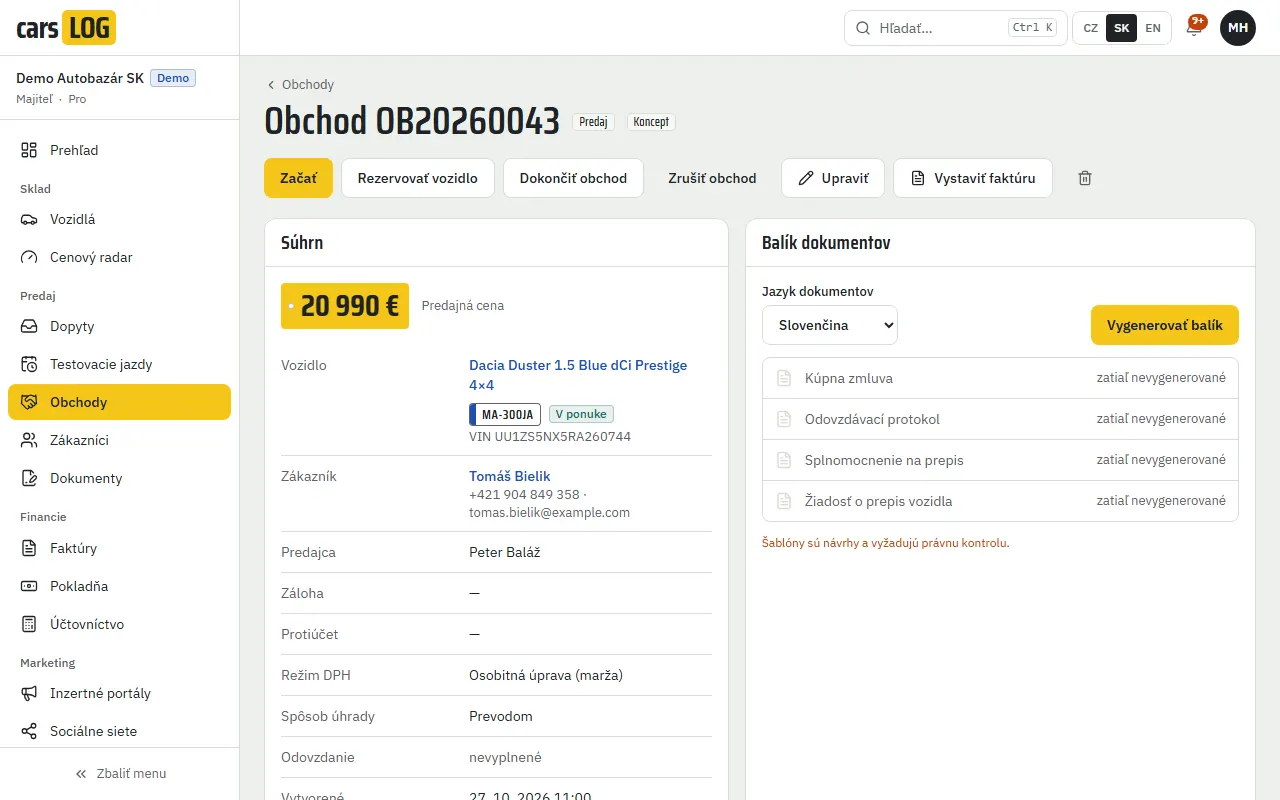This screenshot has height=800, width=1280.
Task: Click the Zákazníci people icon
Action: pos(29,440)
